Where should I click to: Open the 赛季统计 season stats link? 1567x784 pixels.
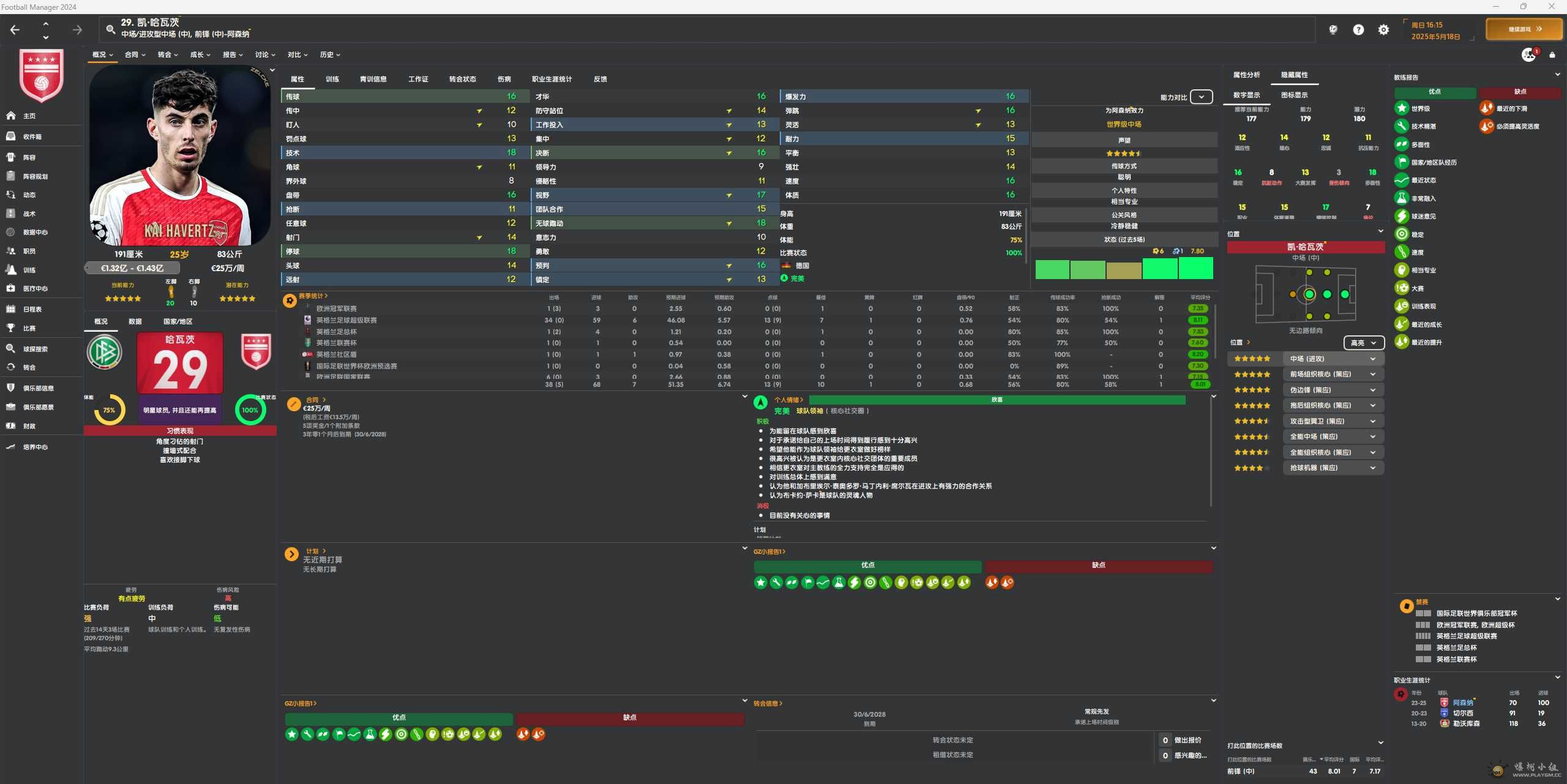(313, 296)
